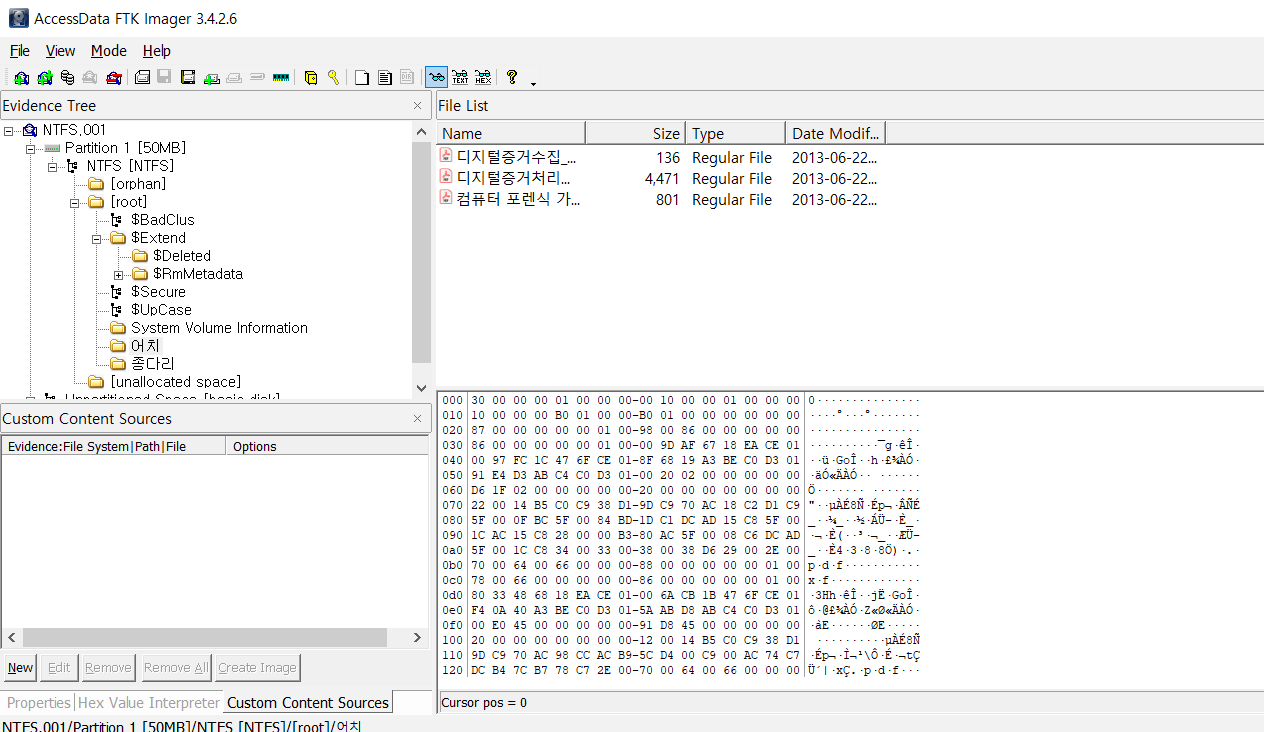Screen dimensions: 1264x732
Task: Sort by Date Modified column
Action: click(835, 133)
